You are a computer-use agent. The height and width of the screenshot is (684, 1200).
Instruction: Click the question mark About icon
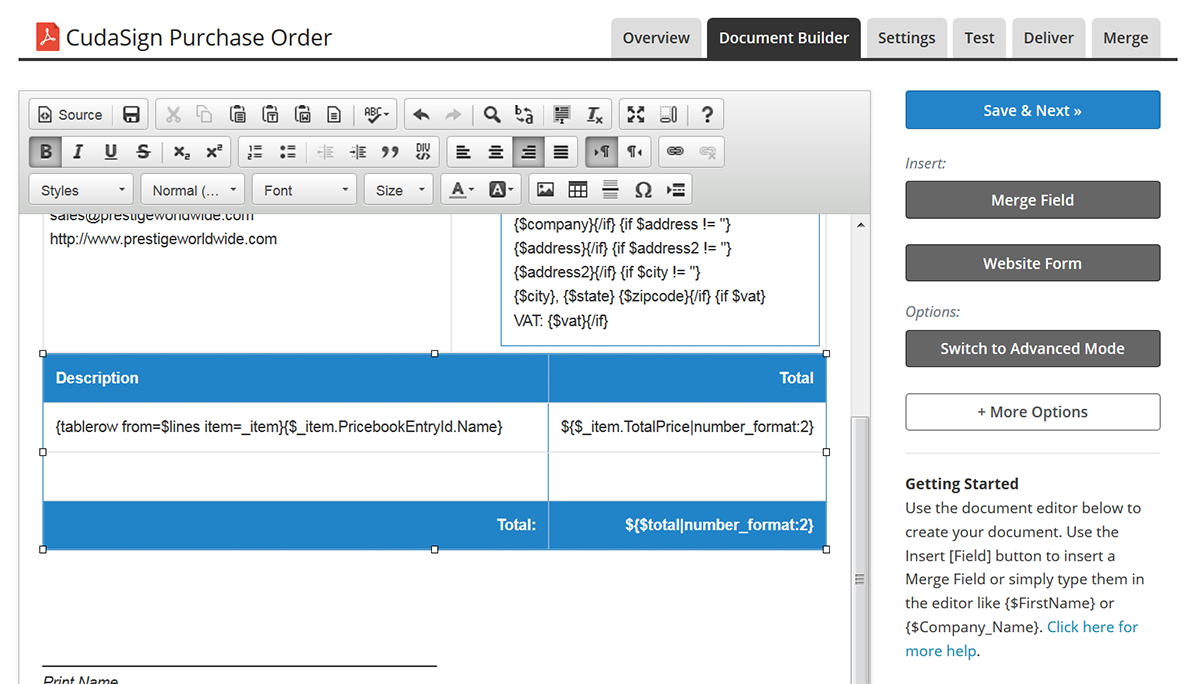pos(707,115)
